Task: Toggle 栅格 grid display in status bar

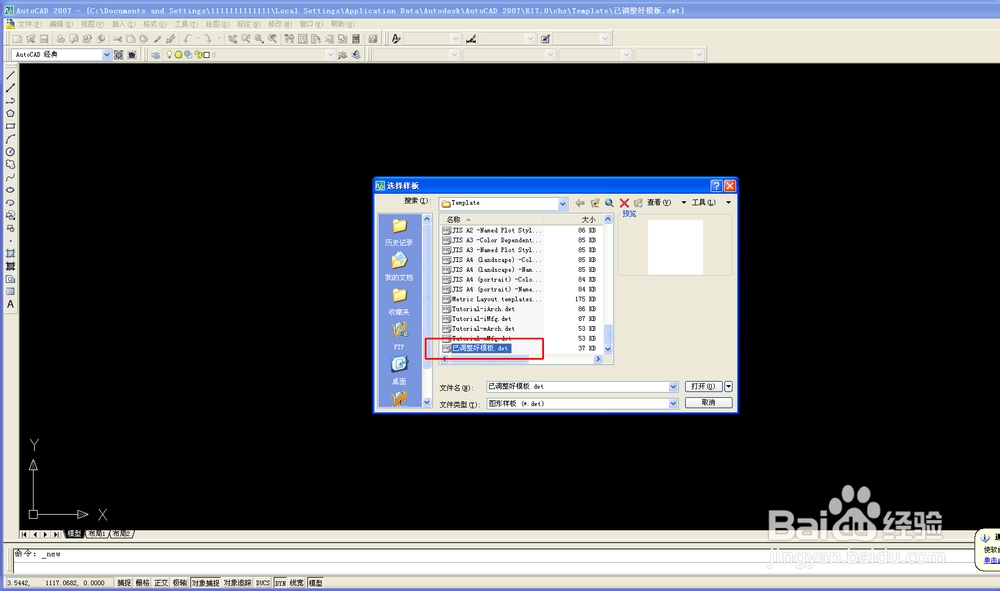Action: tap(142, 583)
